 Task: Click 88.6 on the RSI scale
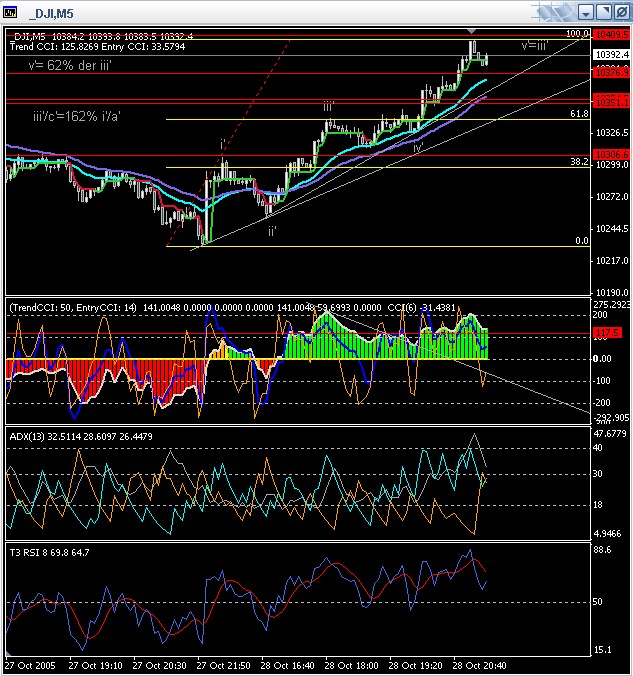(x=602, y=550)
